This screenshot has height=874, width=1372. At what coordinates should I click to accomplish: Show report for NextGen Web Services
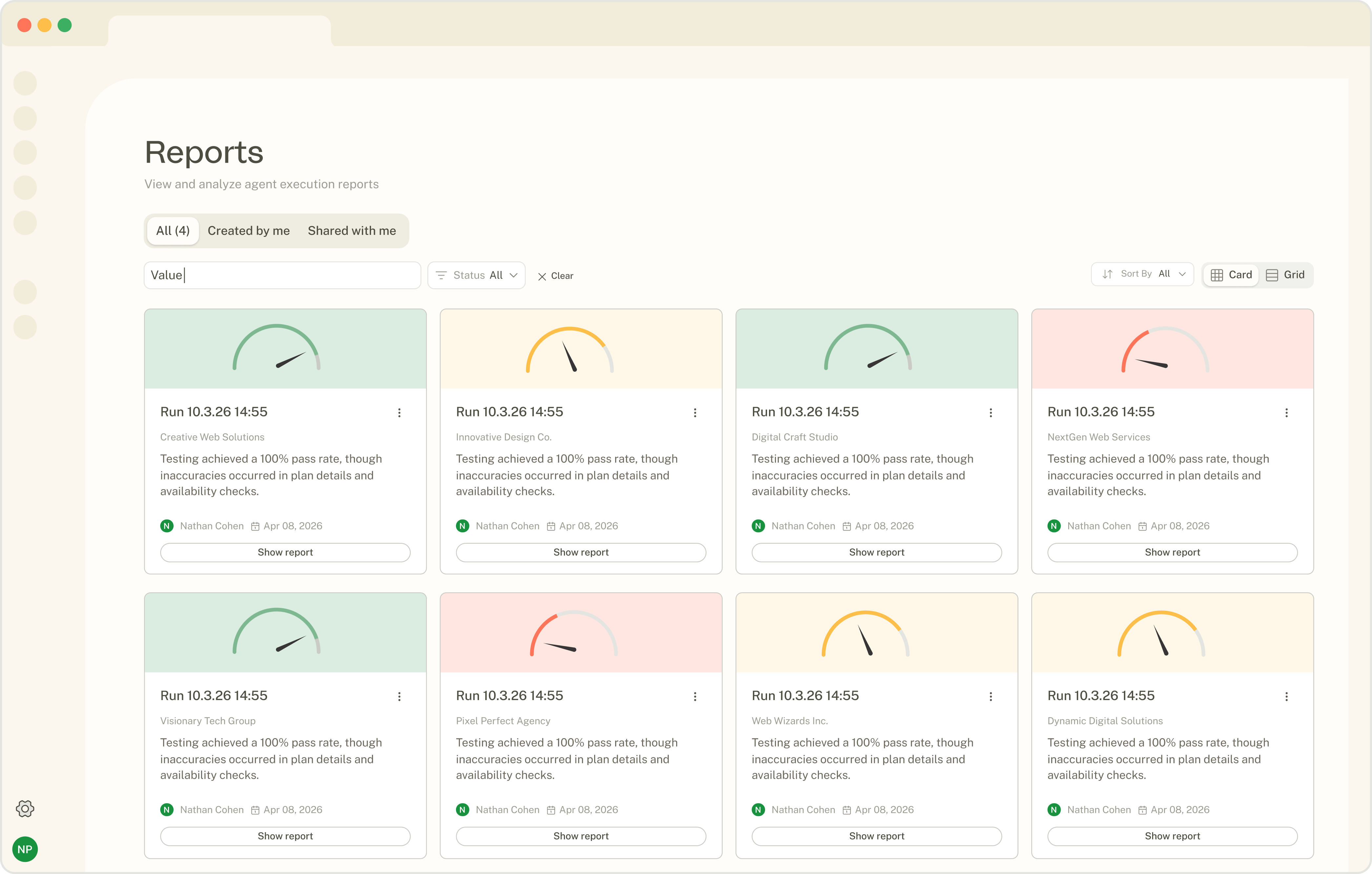(x=1173, y=552)
